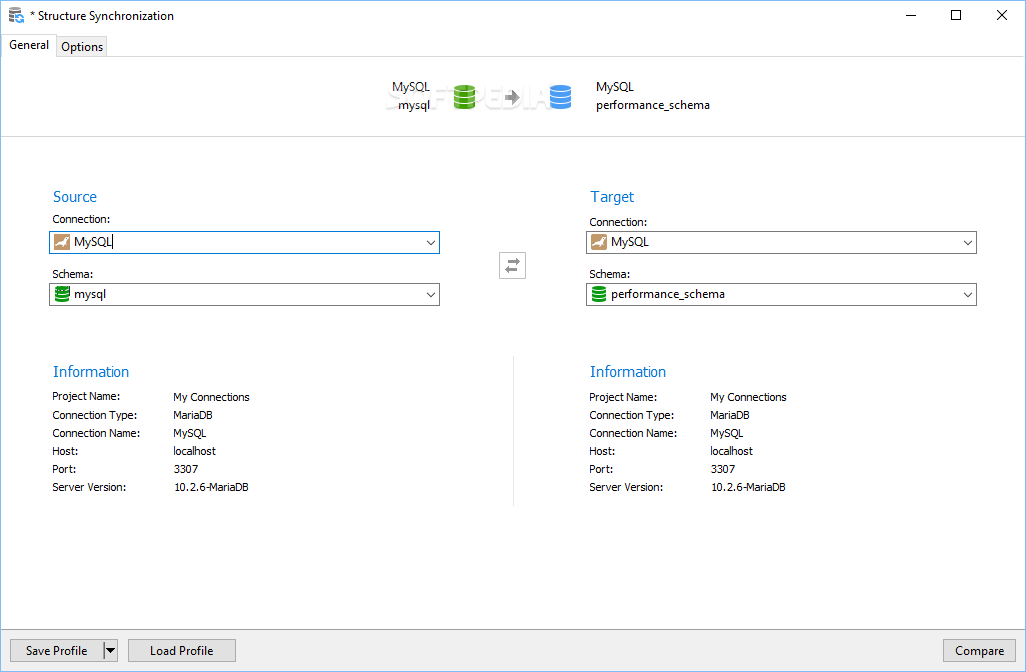Open the Save Profile split-button arrow
Image resolution: width=1026 pixels, height=672 pixels.
pyautogui.click(x=111, y=650)
